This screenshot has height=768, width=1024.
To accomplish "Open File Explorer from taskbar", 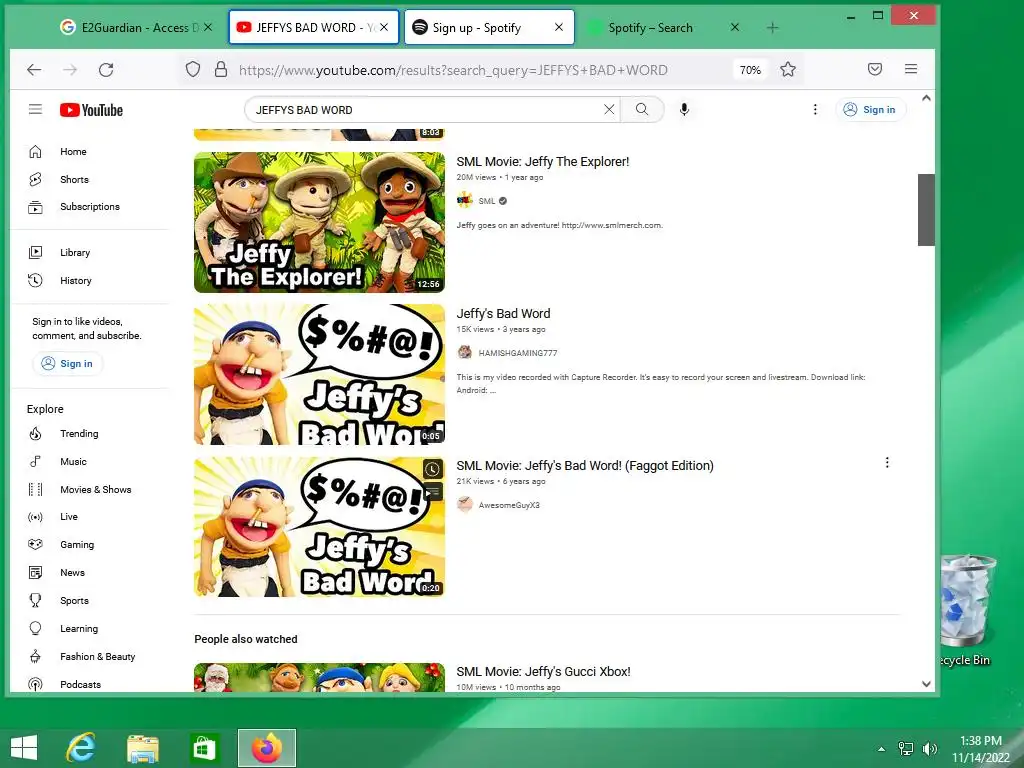I will (142, 748).
